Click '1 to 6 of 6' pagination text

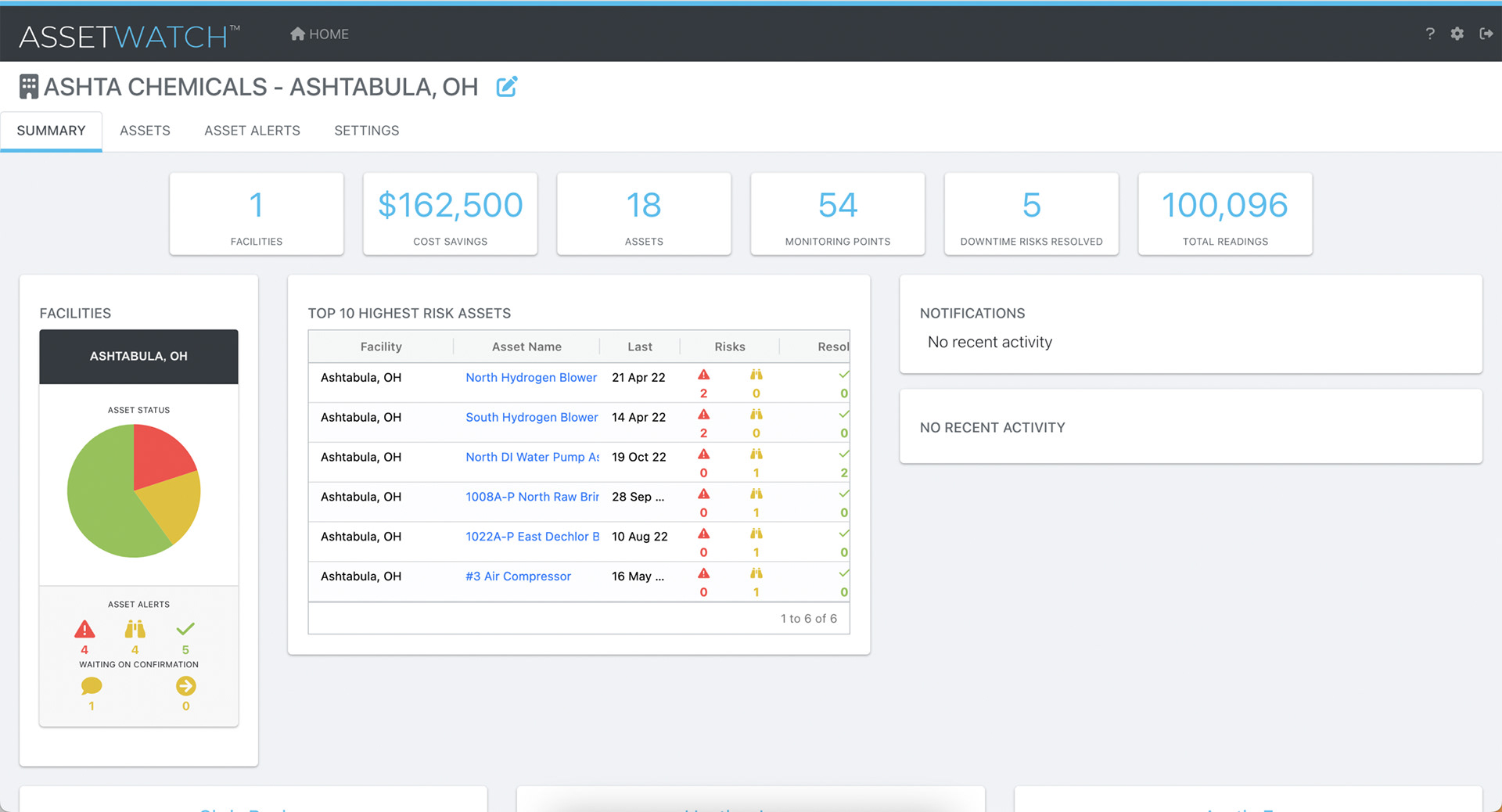coord(808,619)
